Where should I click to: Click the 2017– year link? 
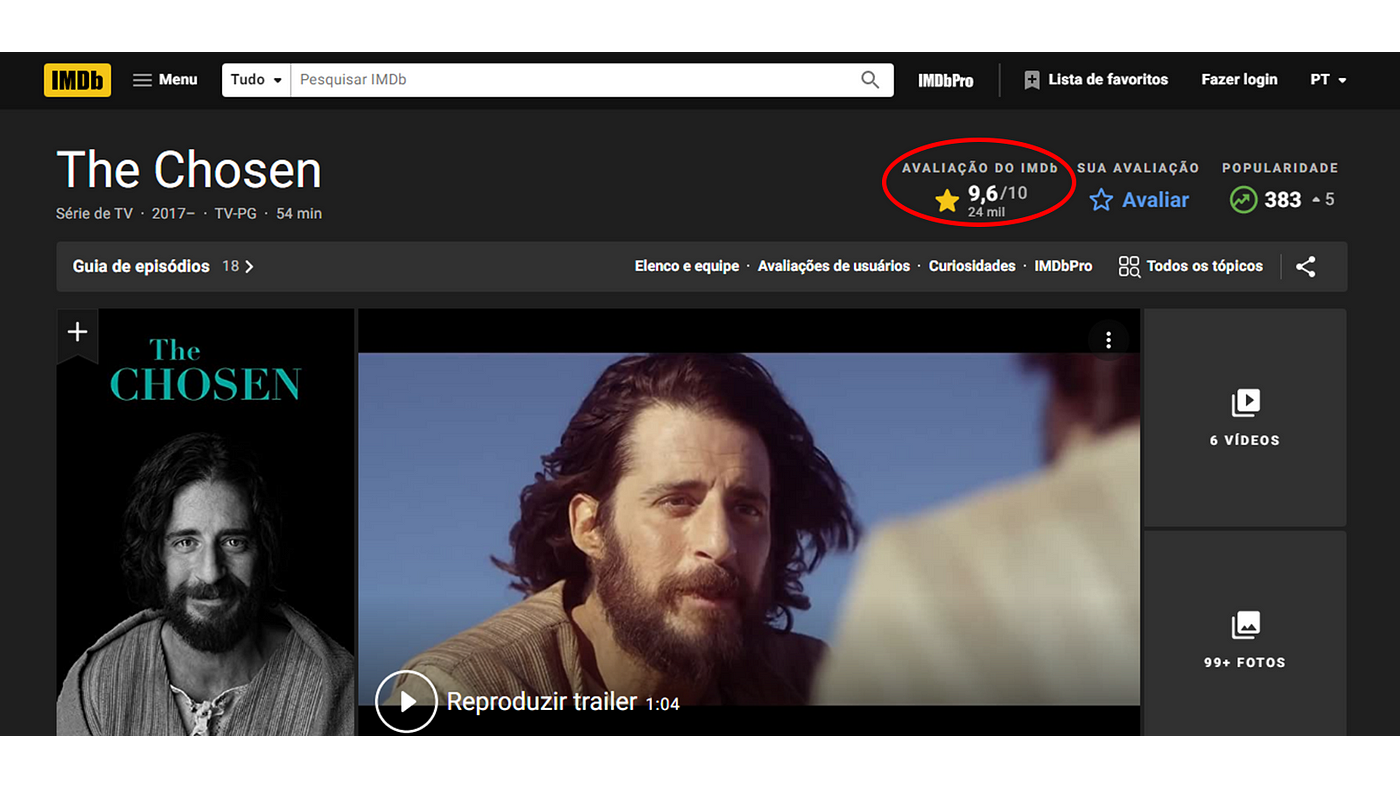point(173,214)
